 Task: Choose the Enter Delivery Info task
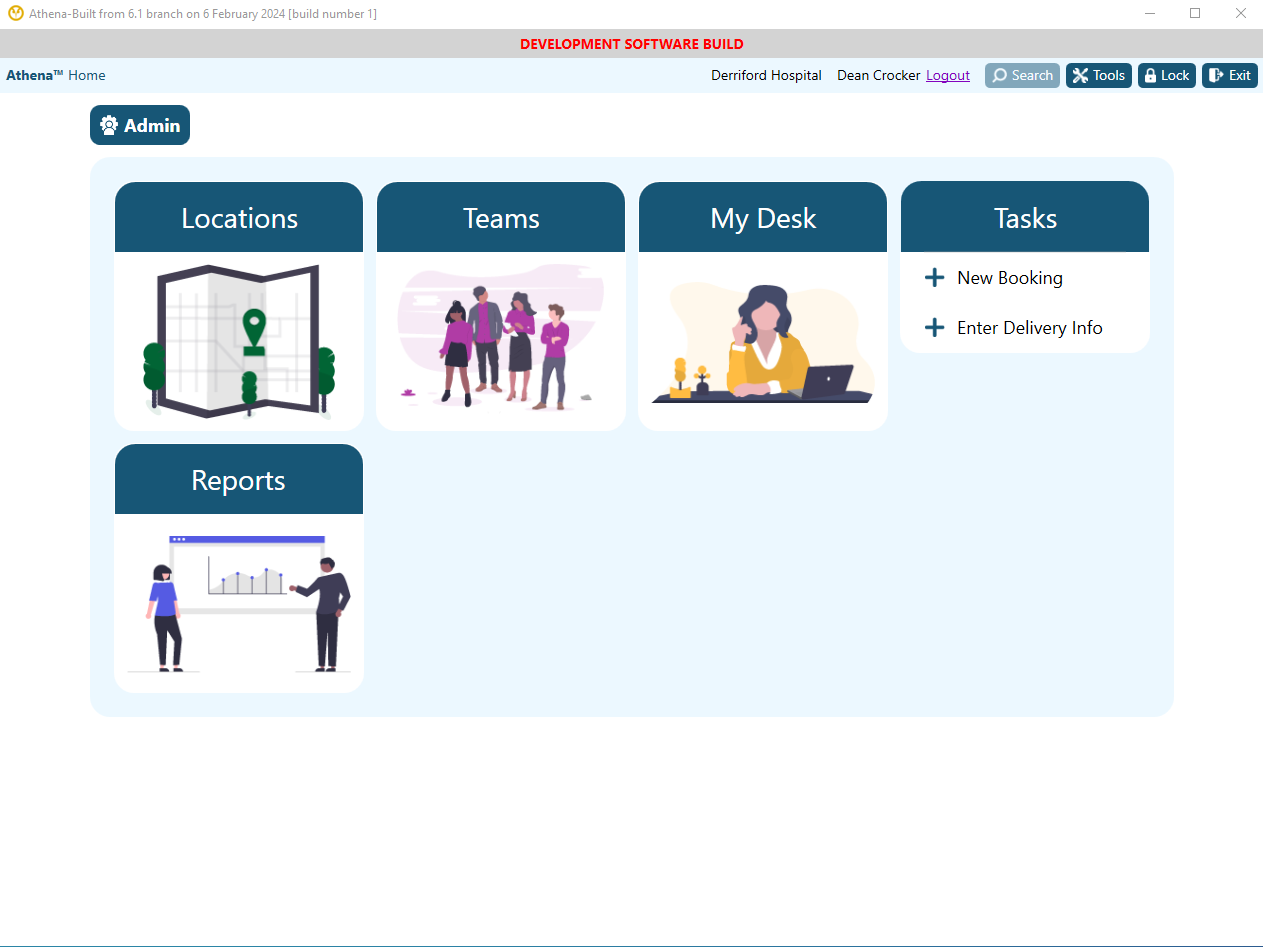click(1030, 328)
